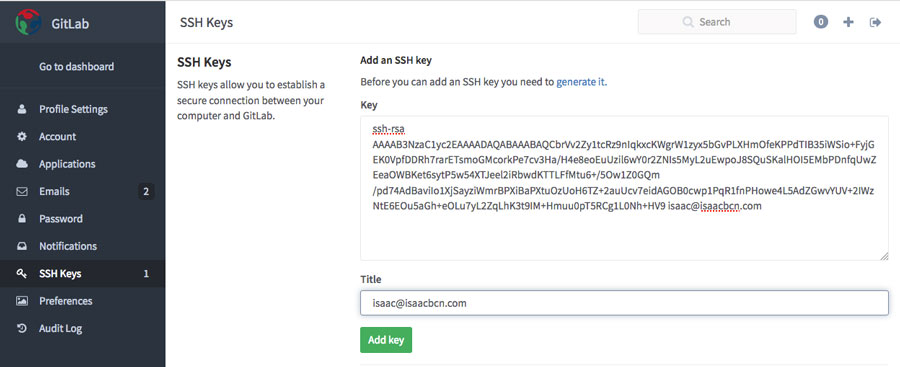Click the Preferences image icon
The image size is (900, 367).
(22, 301)
